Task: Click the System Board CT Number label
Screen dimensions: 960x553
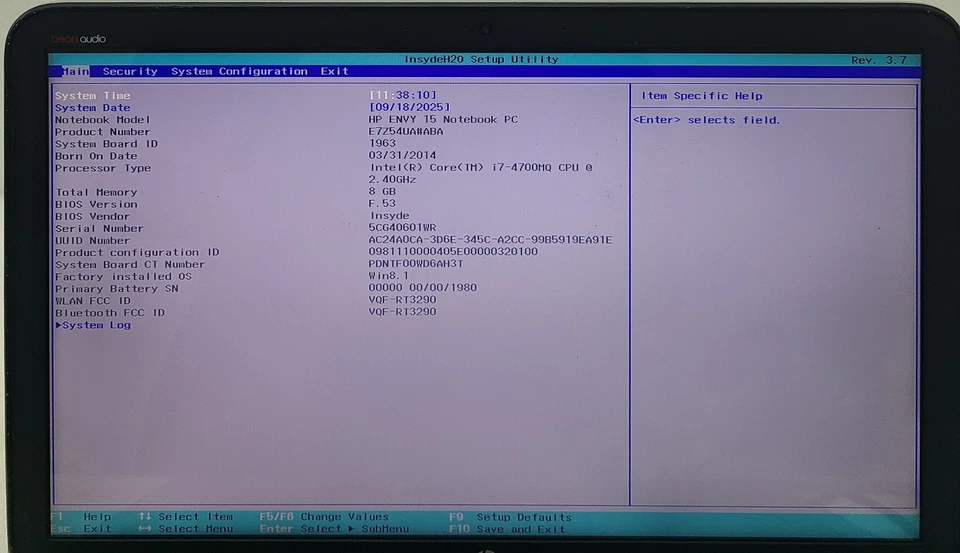Action: [x=130, y=265]
